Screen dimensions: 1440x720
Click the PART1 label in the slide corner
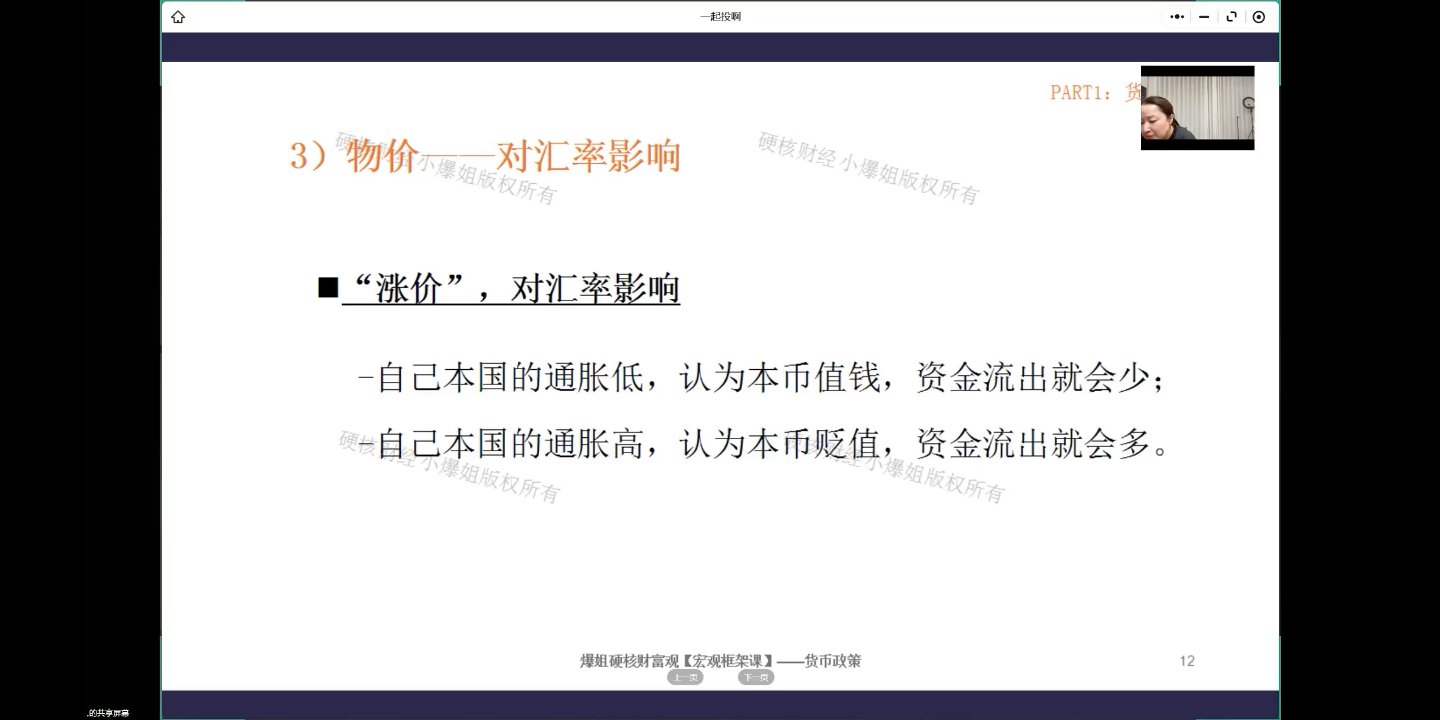(x=1095, y=92)
